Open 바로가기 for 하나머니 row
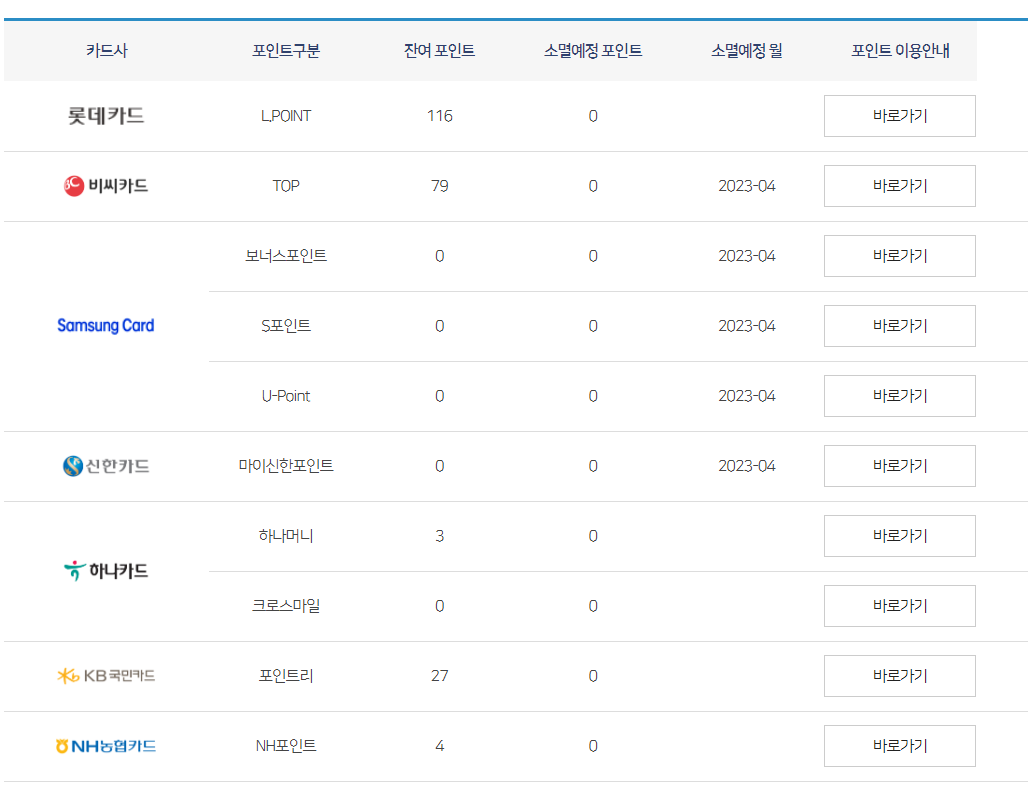The width and height of the screenshot is (1033, 785). pyautogui.click(x=899, y=535)
